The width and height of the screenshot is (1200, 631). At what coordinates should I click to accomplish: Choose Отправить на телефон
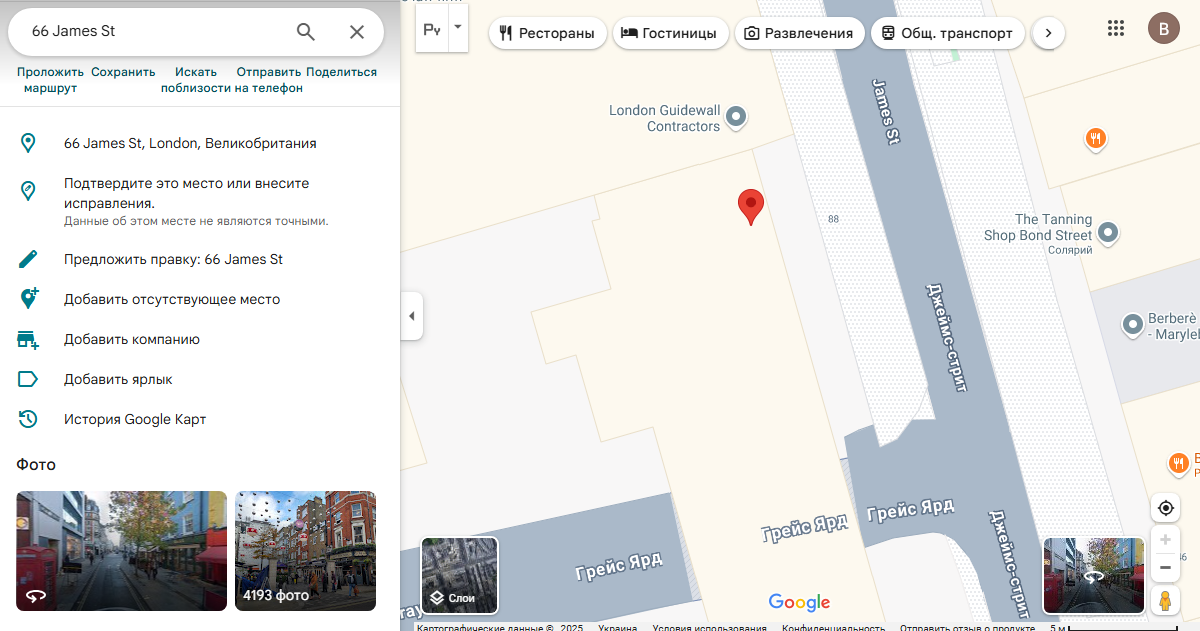[x=268, y=80]
